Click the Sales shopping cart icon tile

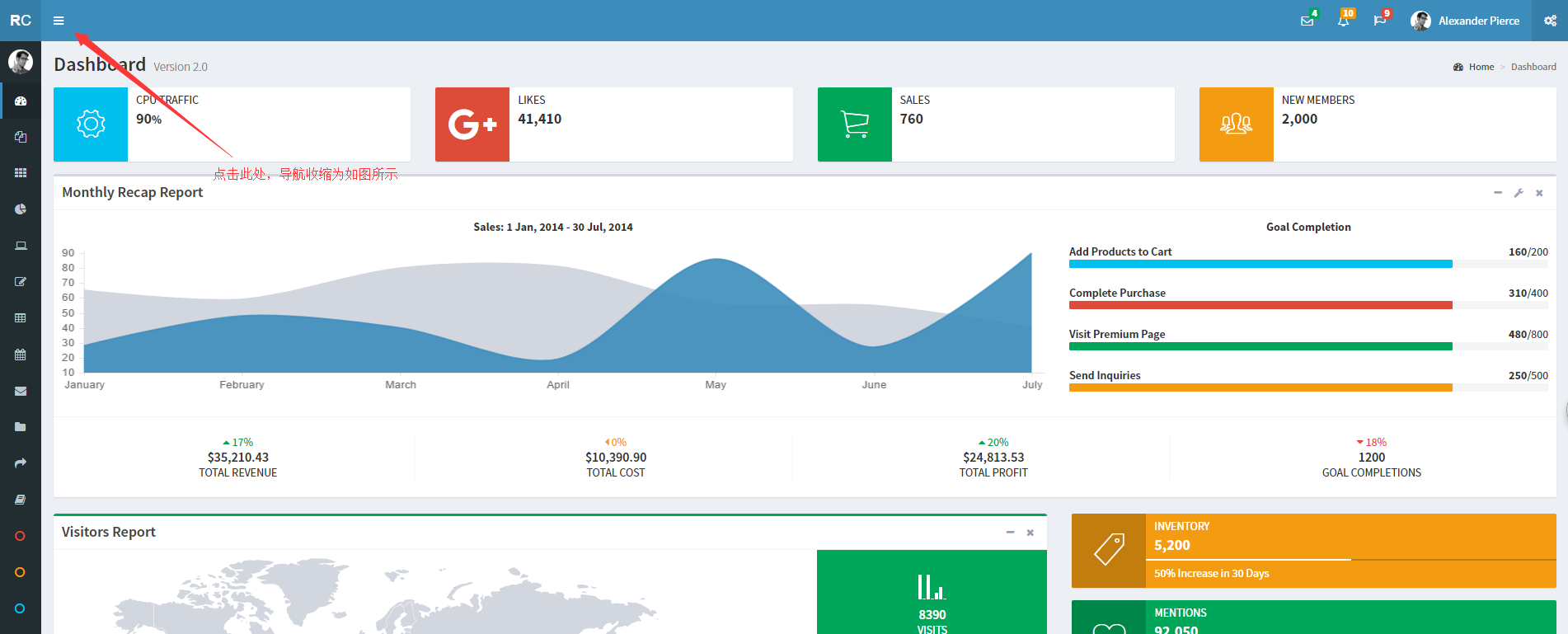point(855,124)
